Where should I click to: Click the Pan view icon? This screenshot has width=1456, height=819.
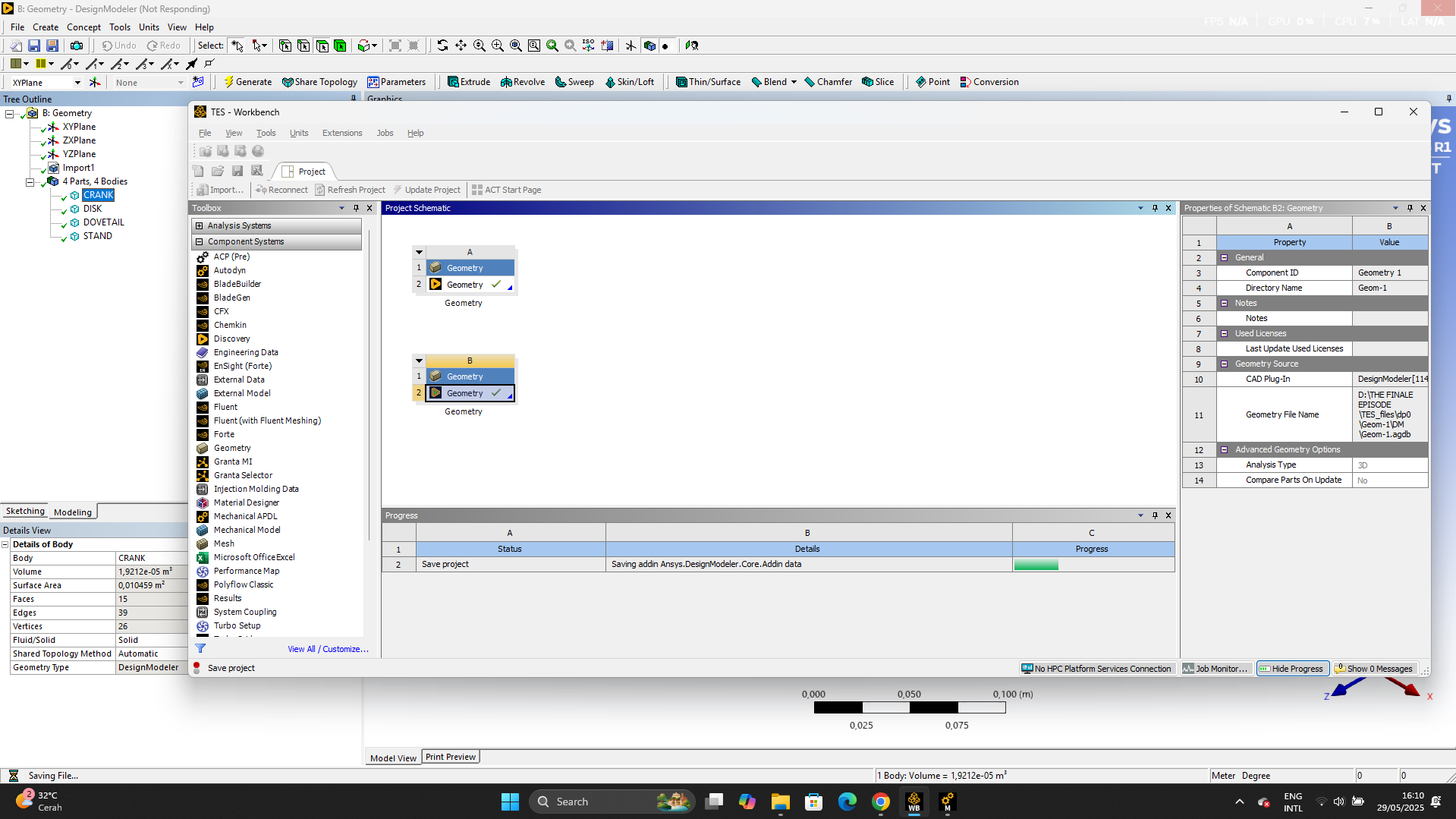[461, 46]
